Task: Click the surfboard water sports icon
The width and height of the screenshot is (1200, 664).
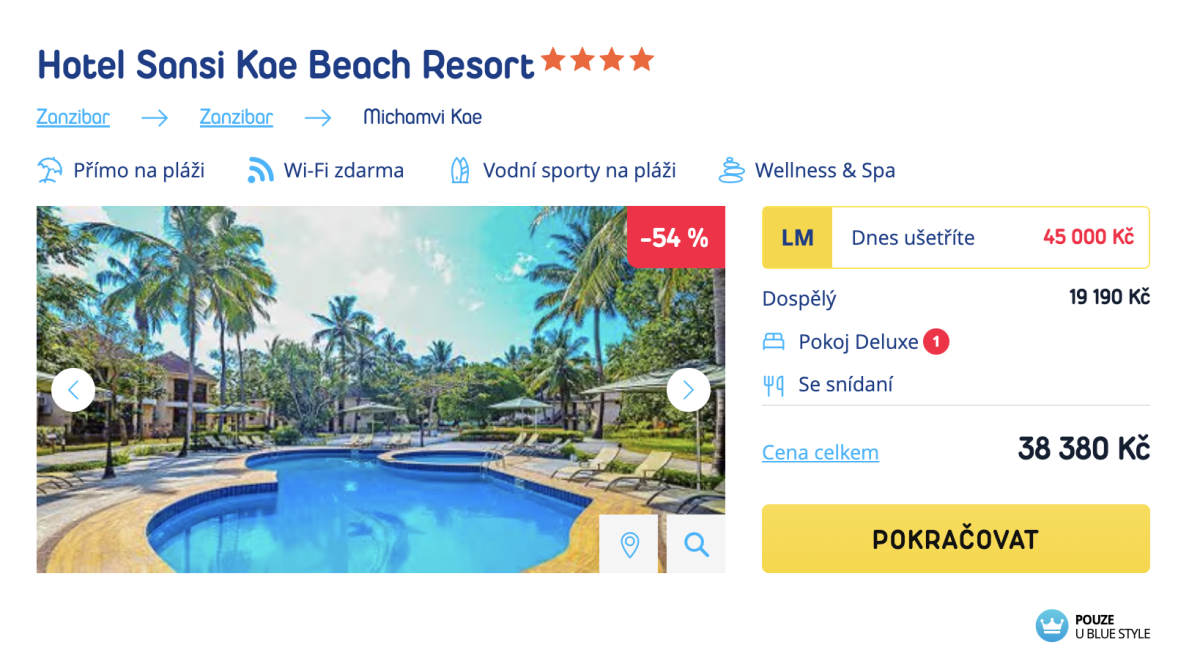Action: coord(459,170)
